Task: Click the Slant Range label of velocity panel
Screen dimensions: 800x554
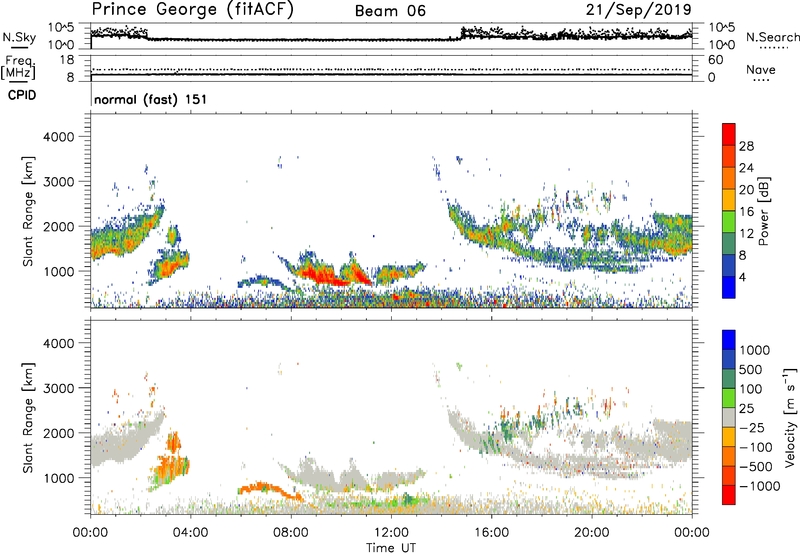Action: [28, 417]
